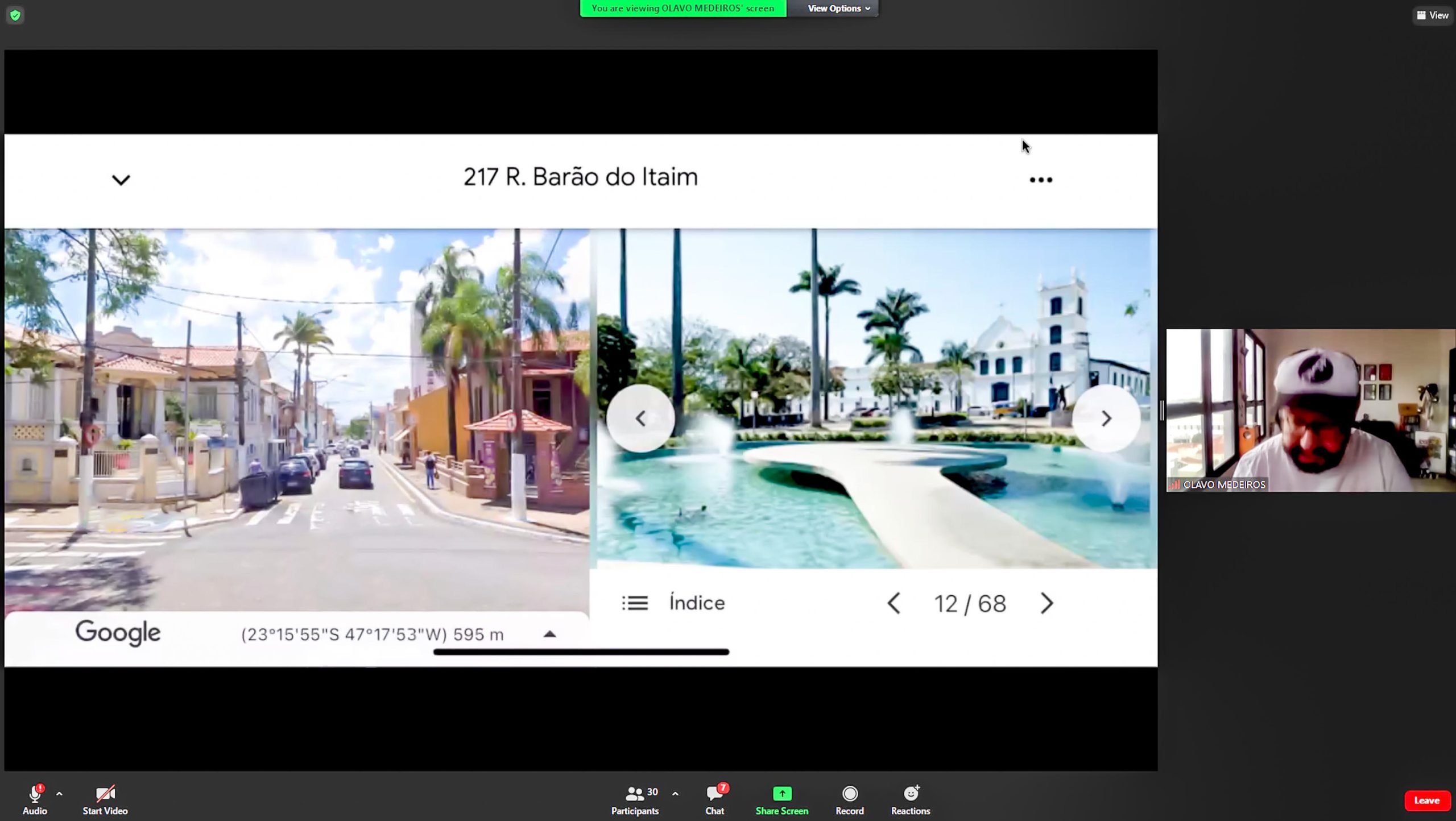Viewport: 1456px width, 821px height.
Task: Click the View layout button
Action: tap(1432, 15)
